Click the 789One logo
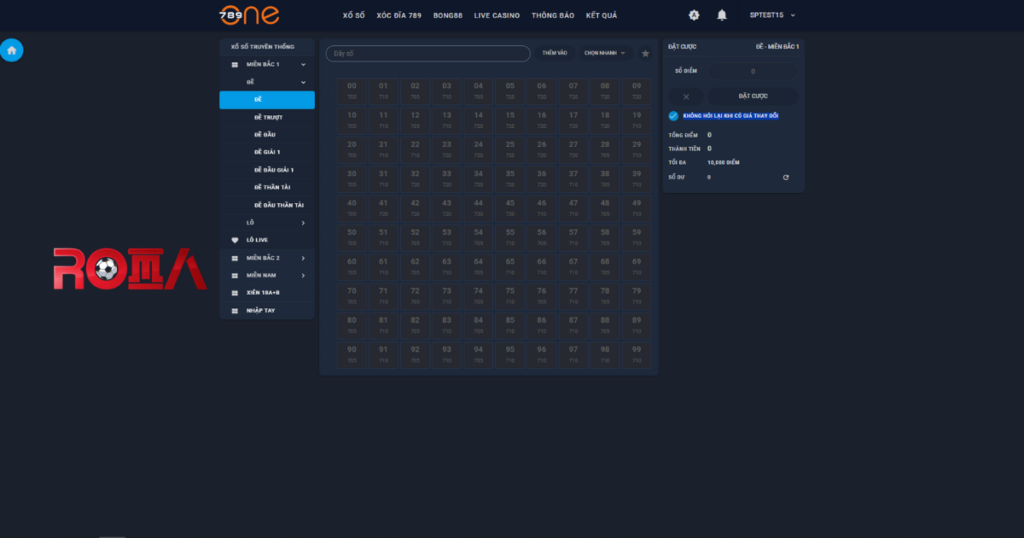 coord(249,15)
